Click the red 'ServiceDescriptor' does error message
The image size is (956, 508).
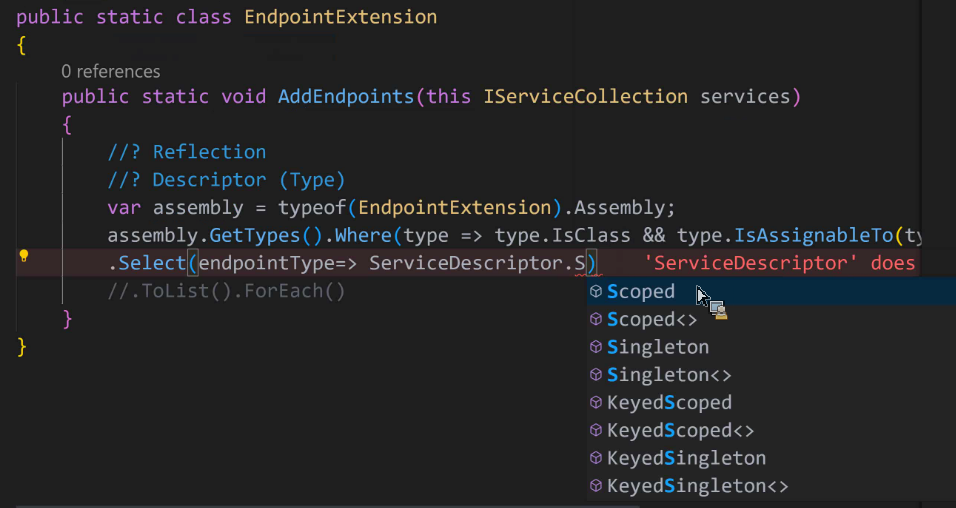pos(780,264)
